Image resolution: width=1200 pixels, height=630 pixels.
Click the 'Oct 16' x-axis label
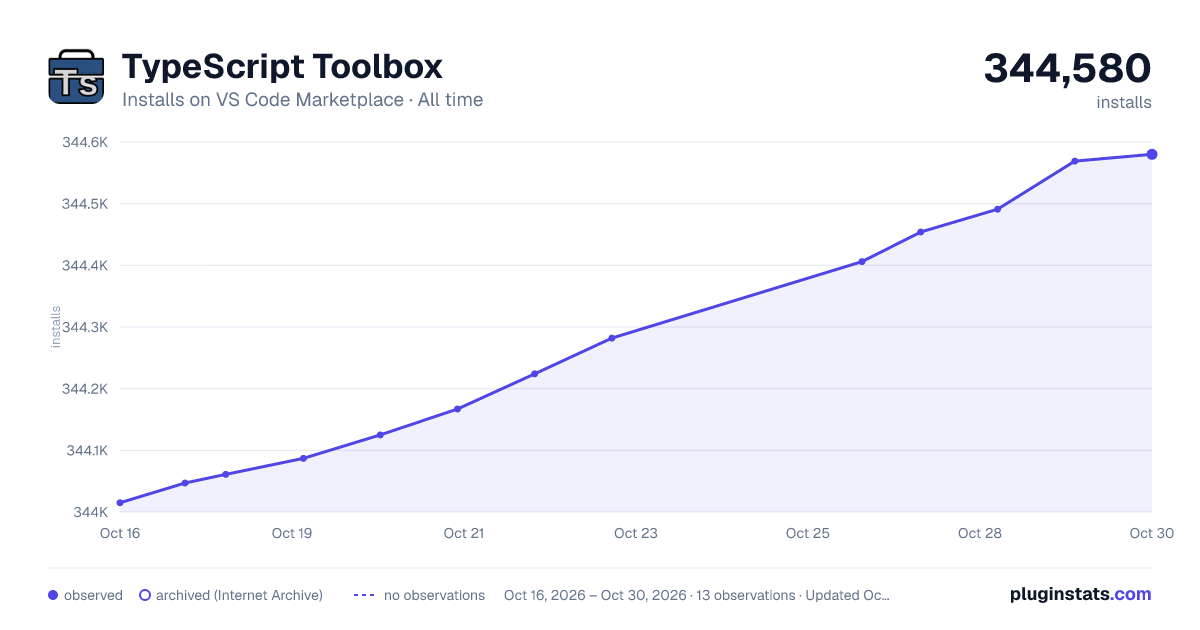(120, 533)
